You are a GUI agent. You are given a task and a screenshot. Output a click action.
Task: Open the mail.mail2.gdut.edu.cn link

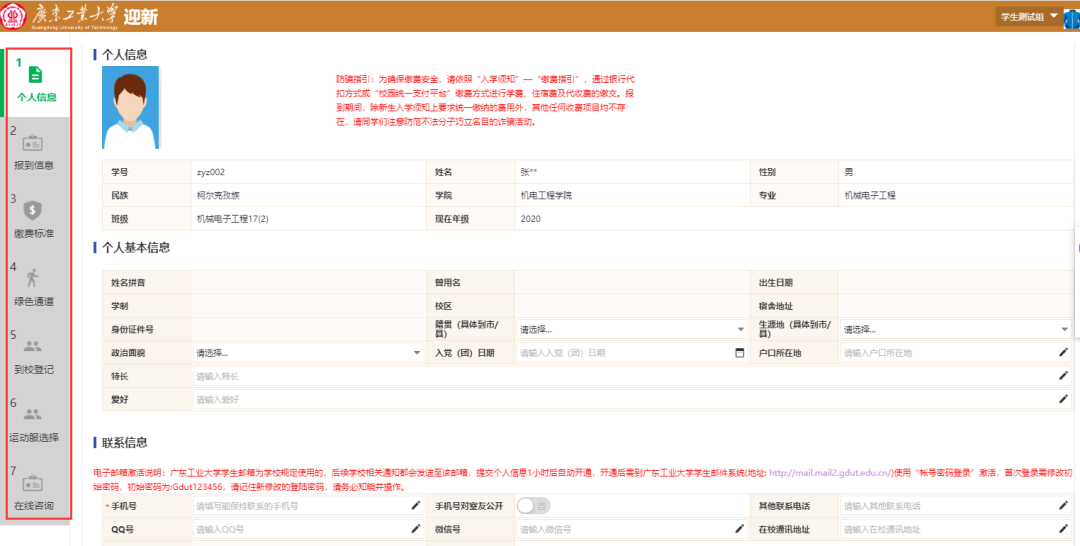(829, 473)
